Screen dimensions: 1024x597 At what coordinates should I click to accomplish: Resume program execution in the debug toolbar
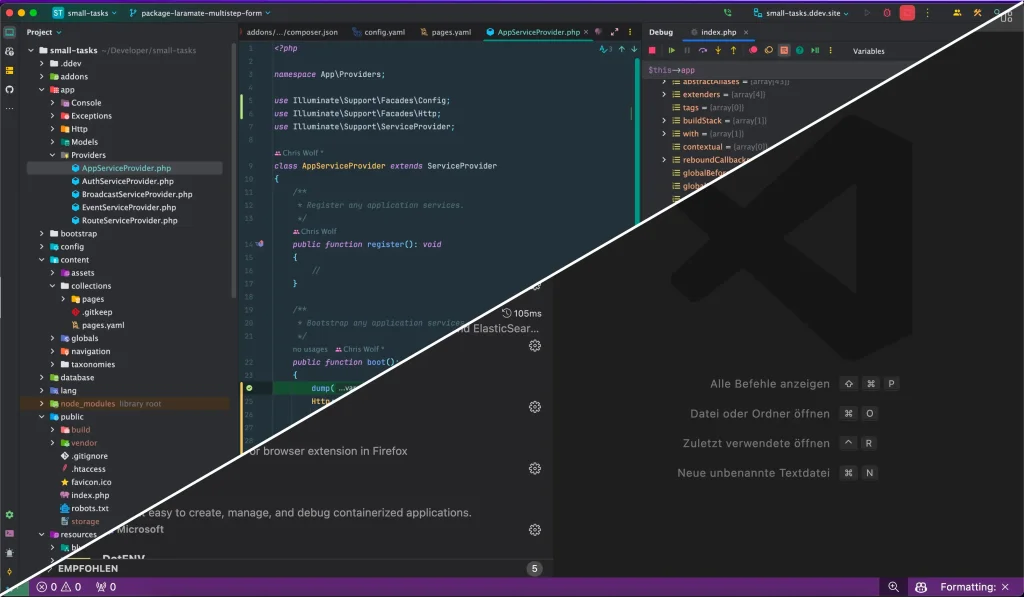pos(672,50)
